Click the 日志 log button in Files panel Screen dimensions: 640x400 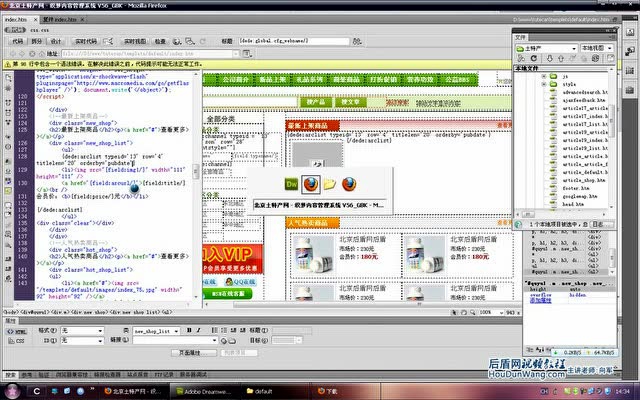pyautogui.click(x=602, y=224)
